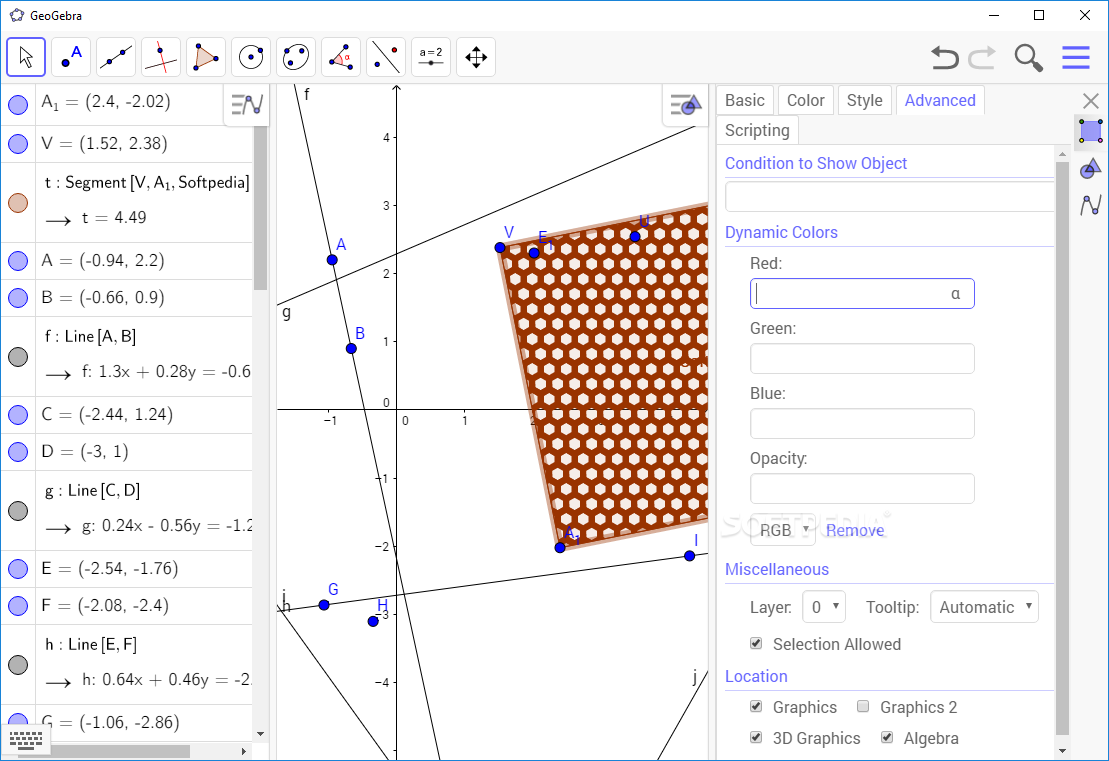Uncheck the Graphics location checkbox
1109x761 pixels.
(x=756, y=706)
